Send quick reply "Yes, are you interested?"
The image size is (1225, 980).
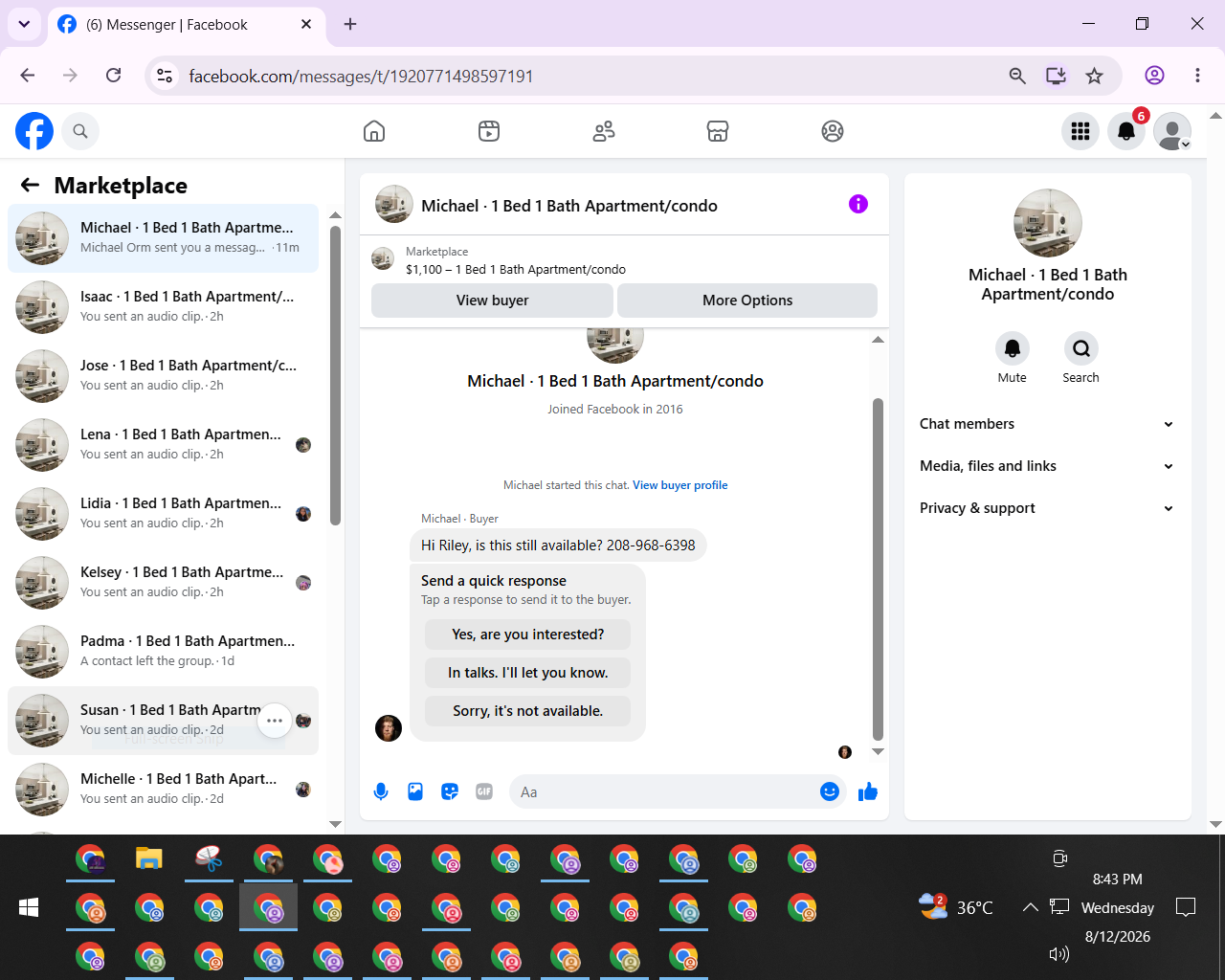[527, 635]
